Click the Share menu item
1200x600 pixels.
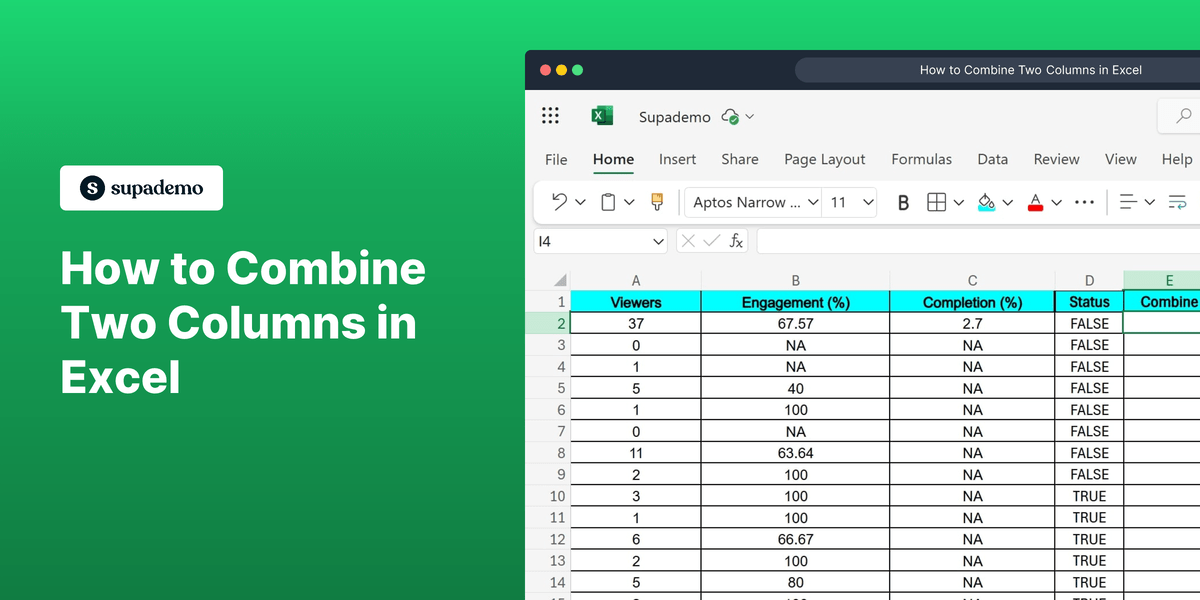[x=740, y=159]
